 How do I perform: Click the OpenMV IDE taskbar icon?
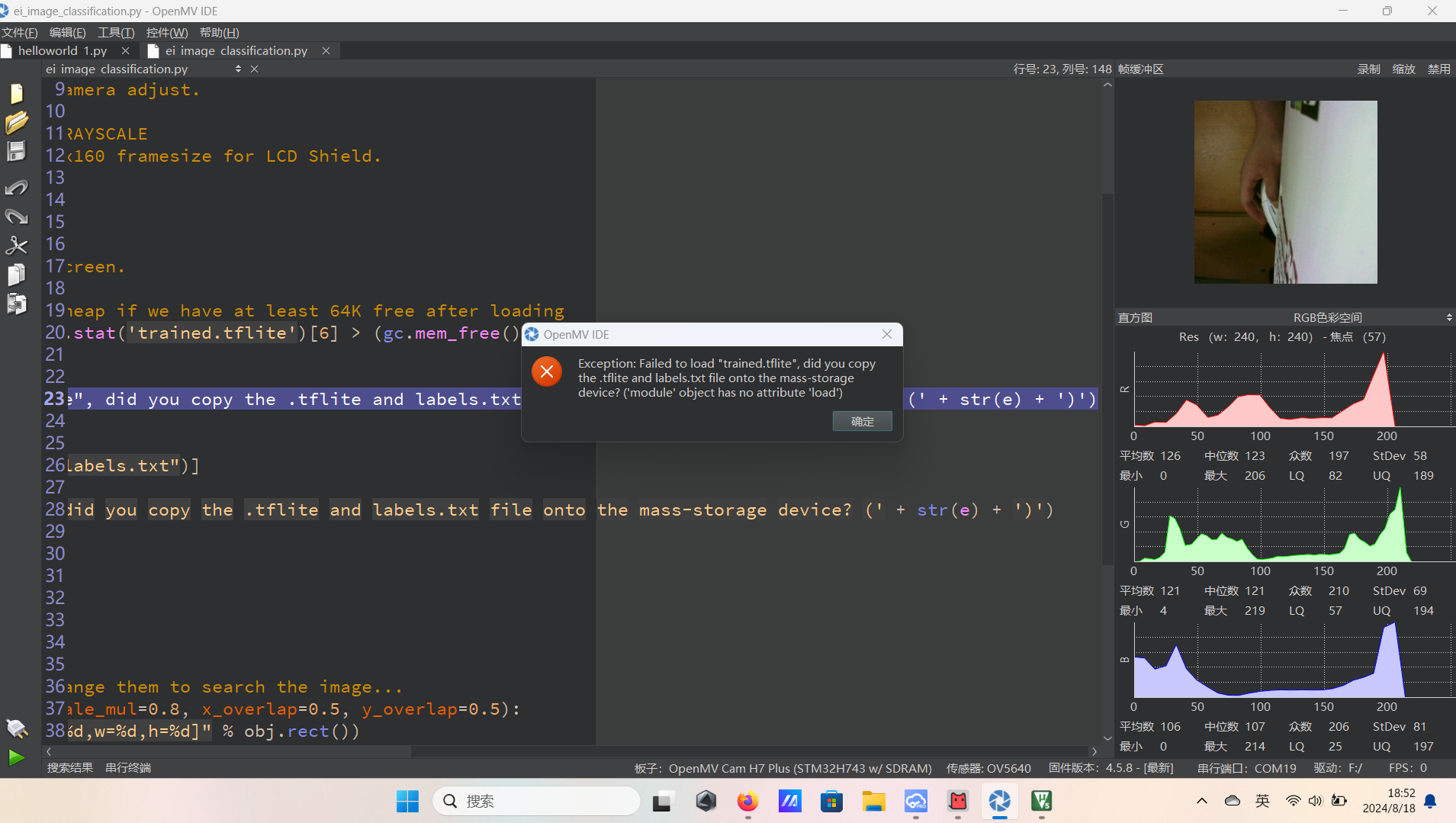tap(999, 801)
